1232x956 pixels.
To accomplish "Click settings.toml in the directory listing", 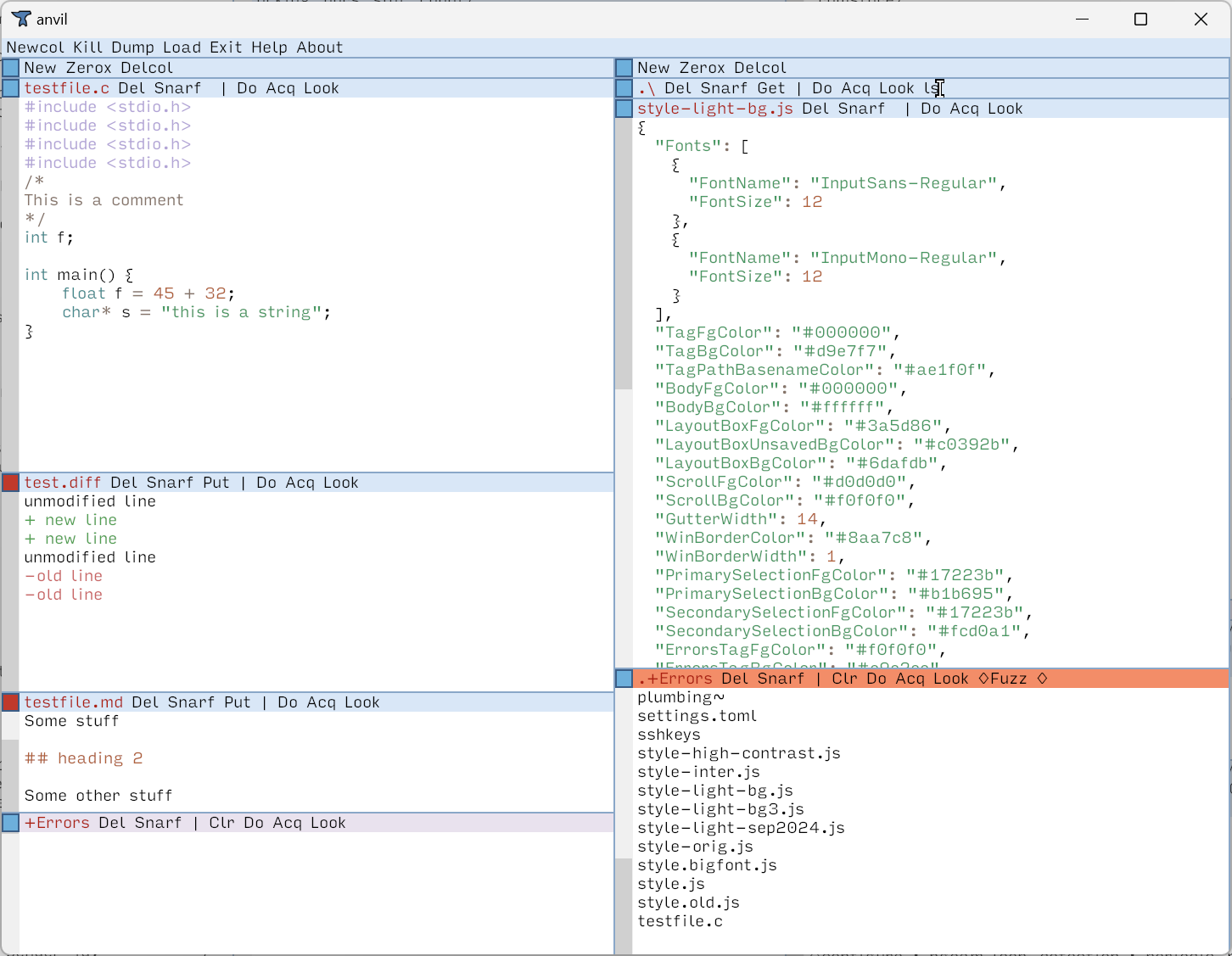I will click(697, 716).
